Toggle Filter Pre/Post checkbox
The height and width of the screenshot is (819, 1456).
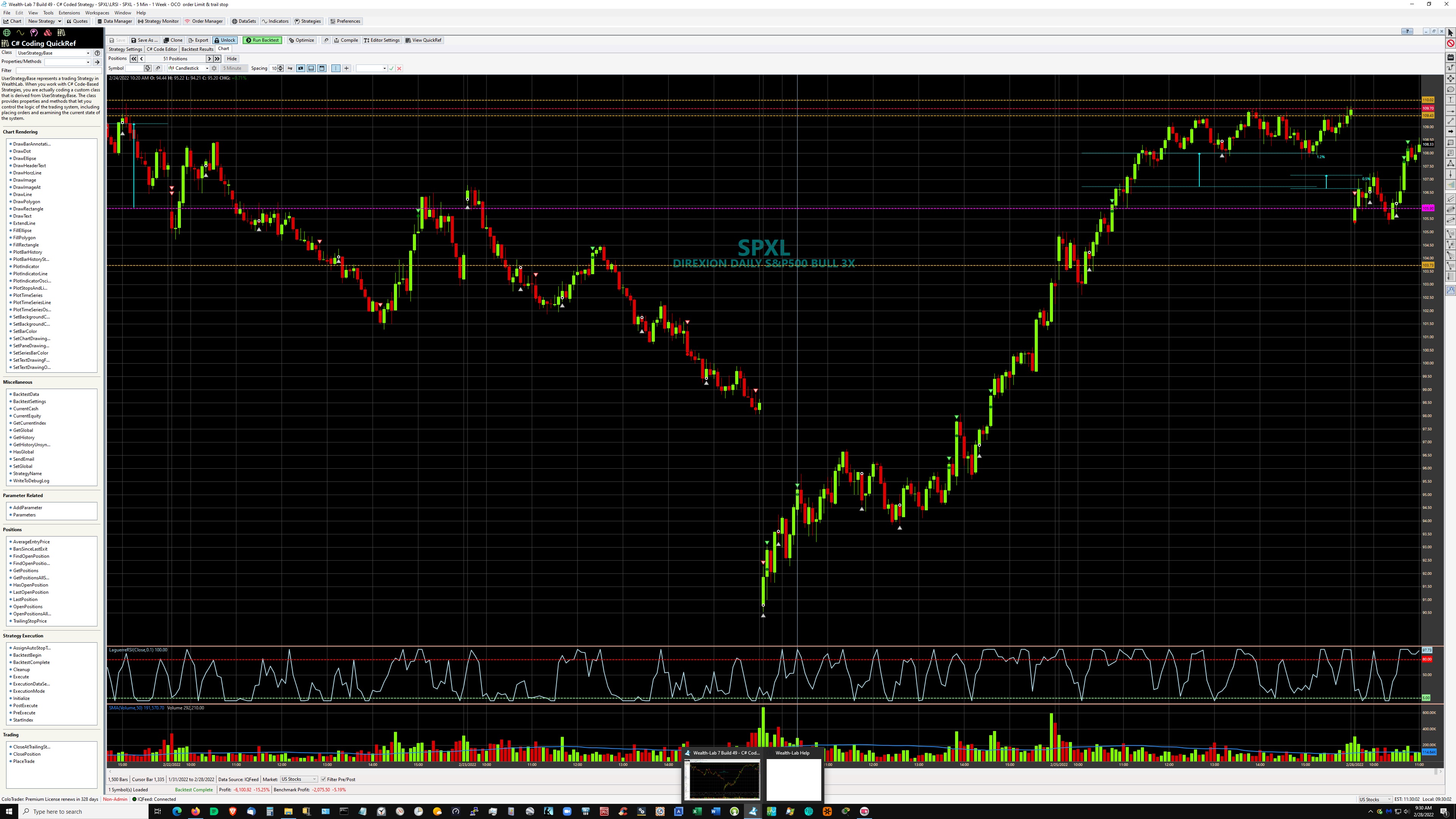(323, 780)
